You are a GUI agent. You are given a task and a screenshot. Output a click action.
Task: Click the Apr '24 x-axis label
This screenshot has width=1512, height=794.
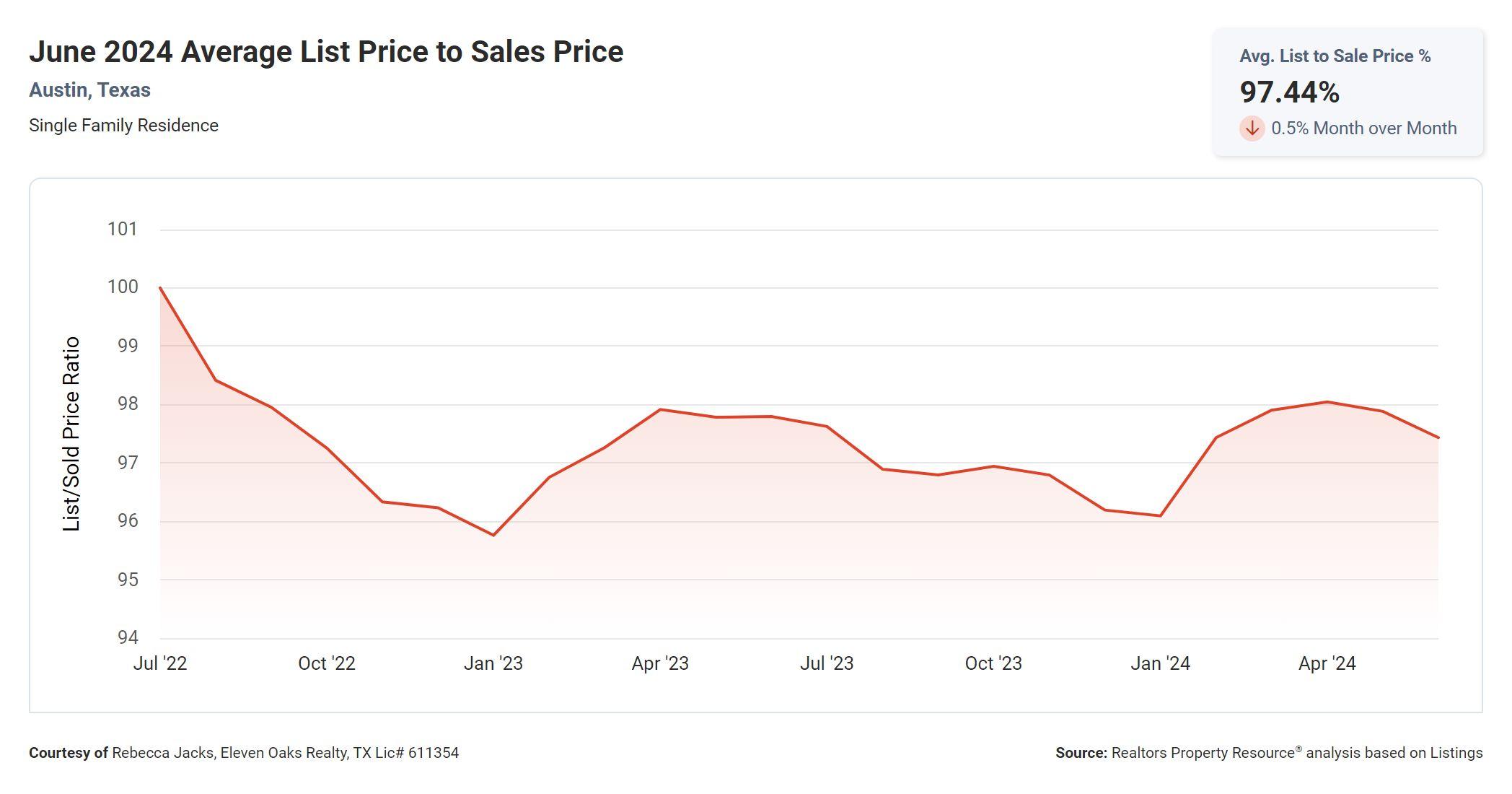[x=1327, y=663]
